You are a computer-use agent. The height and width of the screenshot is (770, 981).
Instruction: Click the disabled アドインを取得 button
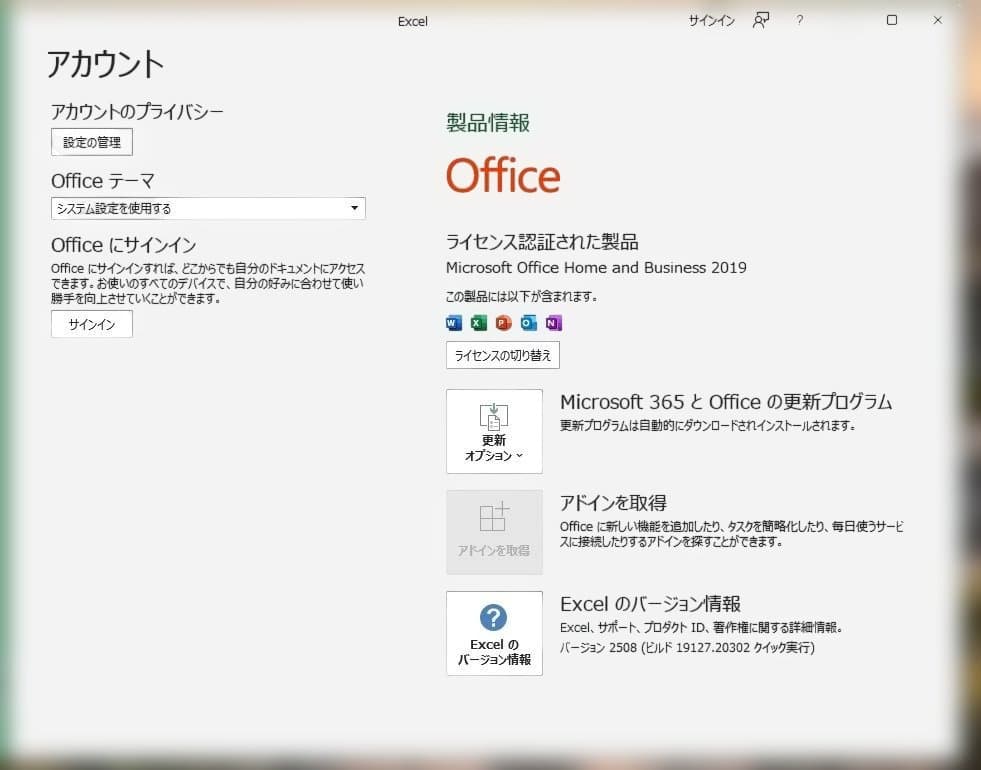(x=494, y=532)
